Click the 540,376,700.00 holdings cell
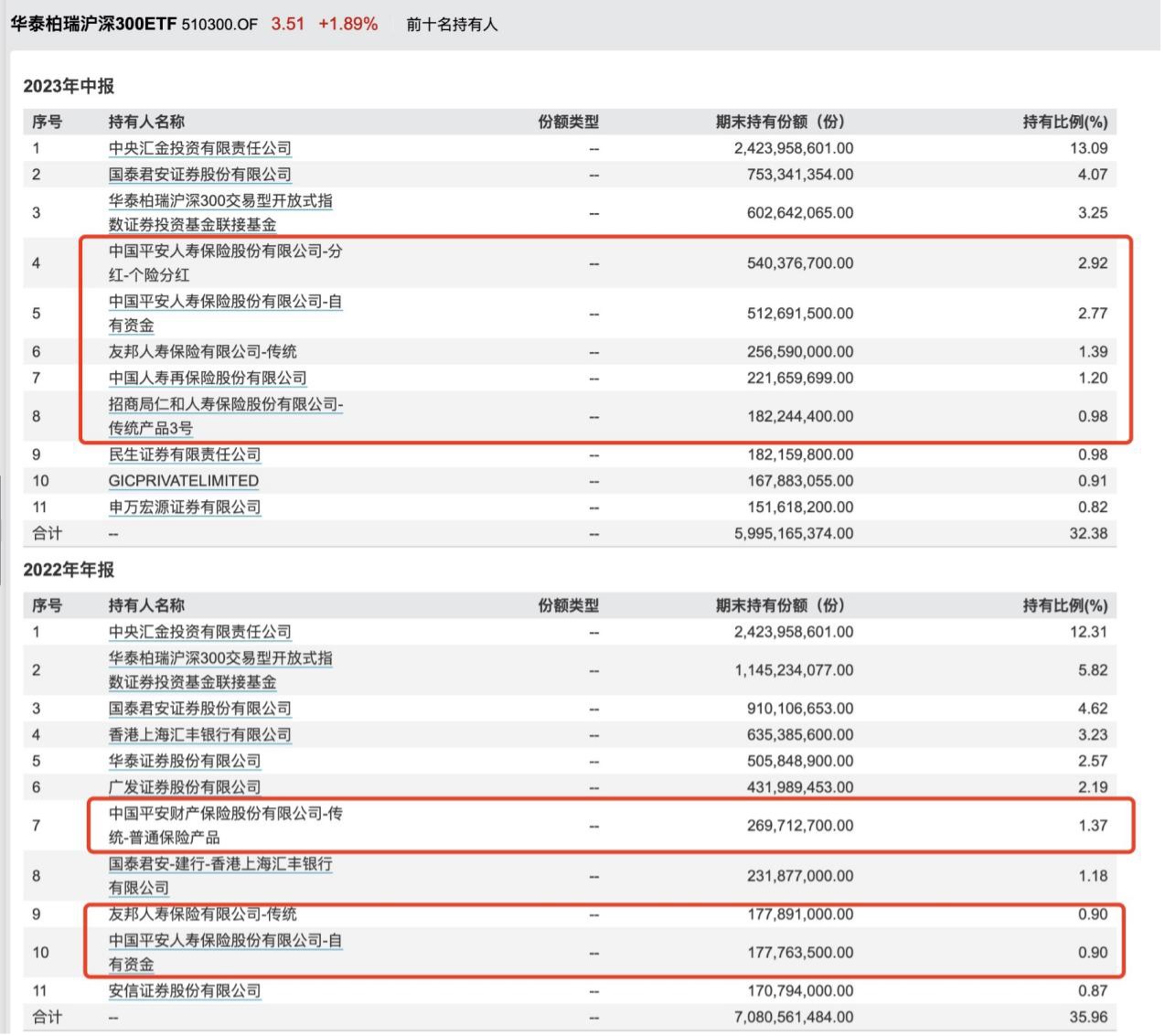Screen dimensions: 1165x1036 [x=800, y=263]
